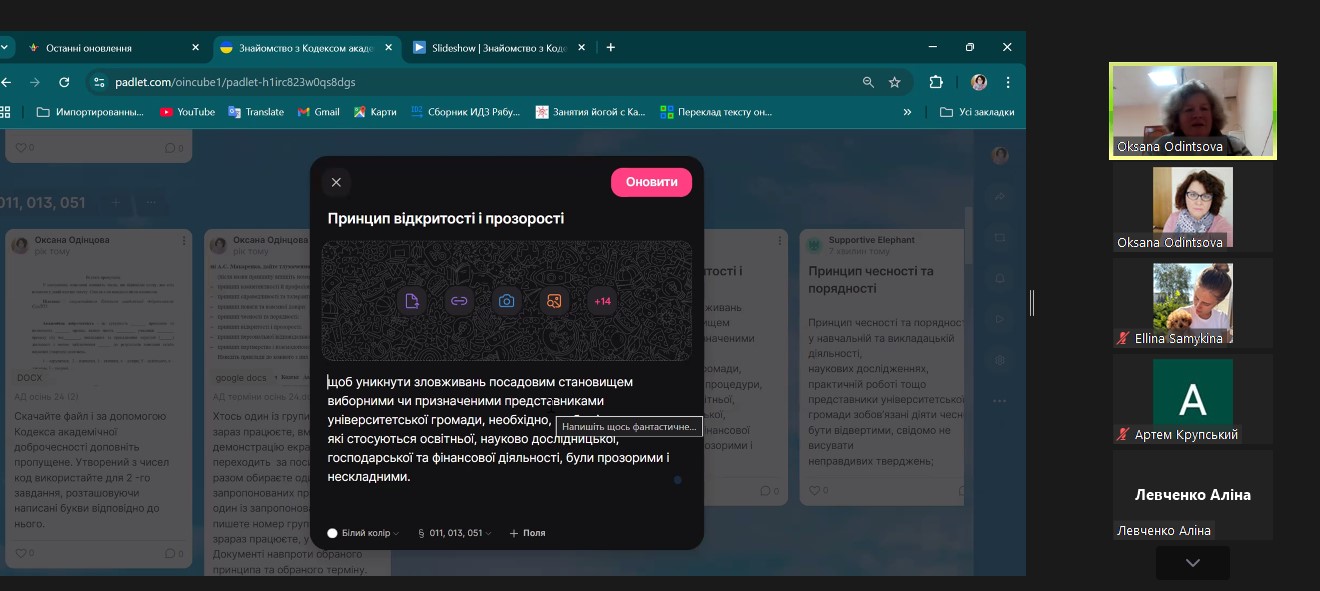Click the +14 more attachments icon

pyautogui.click(x=601, y=300)
